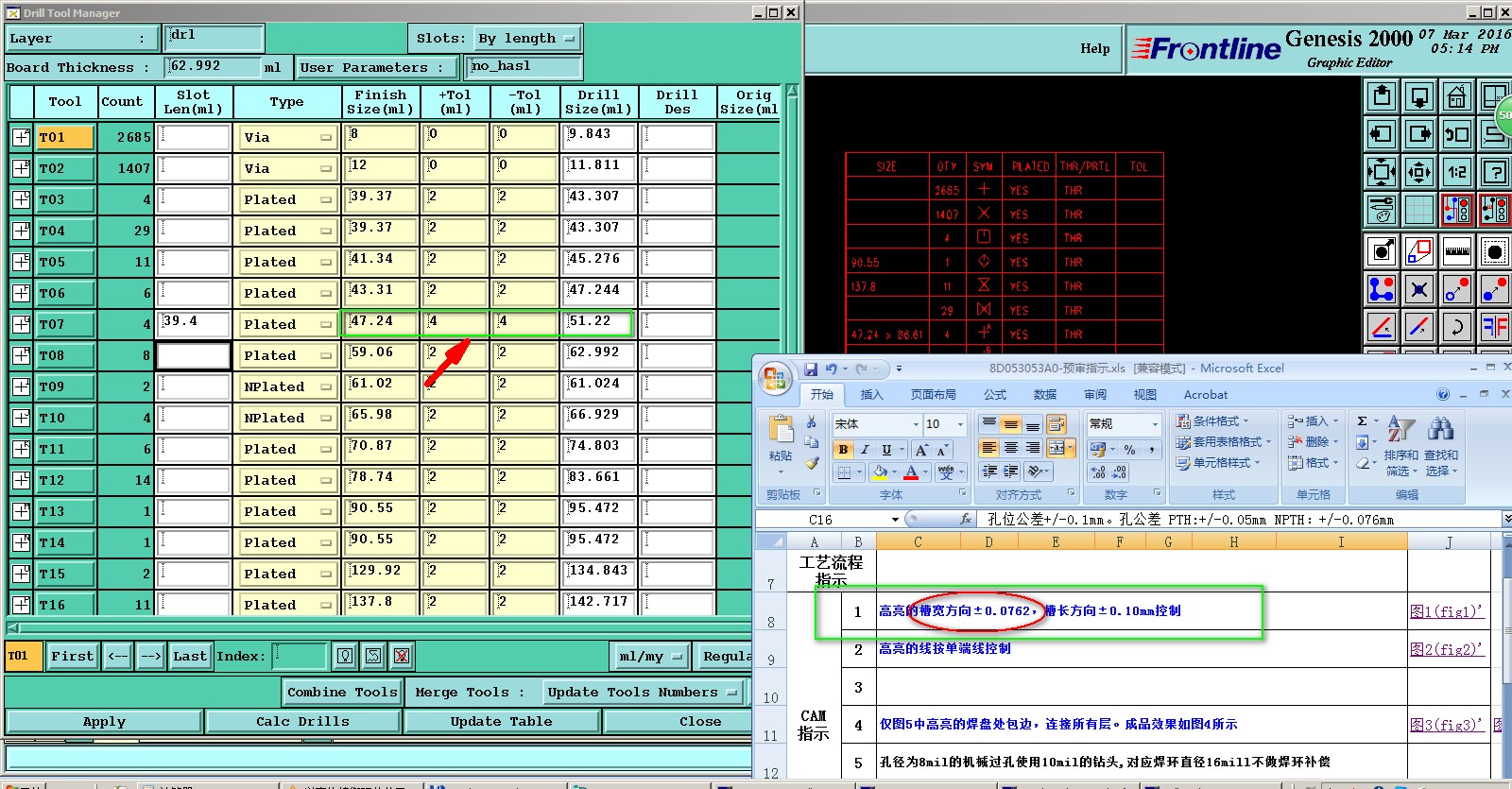
Task: Open the Excel font name dropdown
Action: (x=916, y=424)
